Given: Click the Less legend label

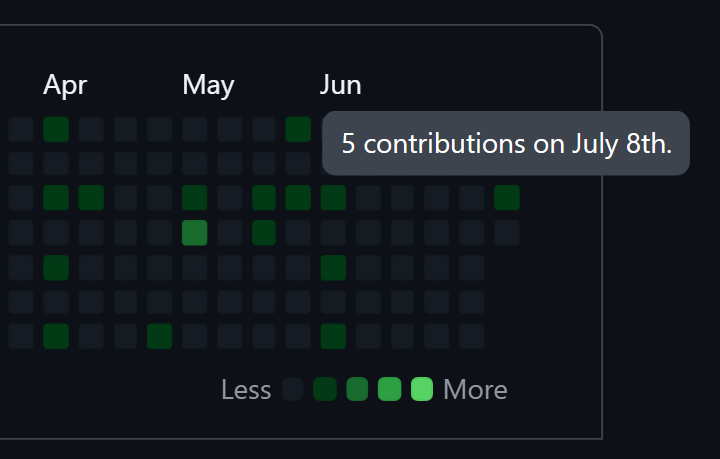Looking at the screenshot, I should point(246,390).
